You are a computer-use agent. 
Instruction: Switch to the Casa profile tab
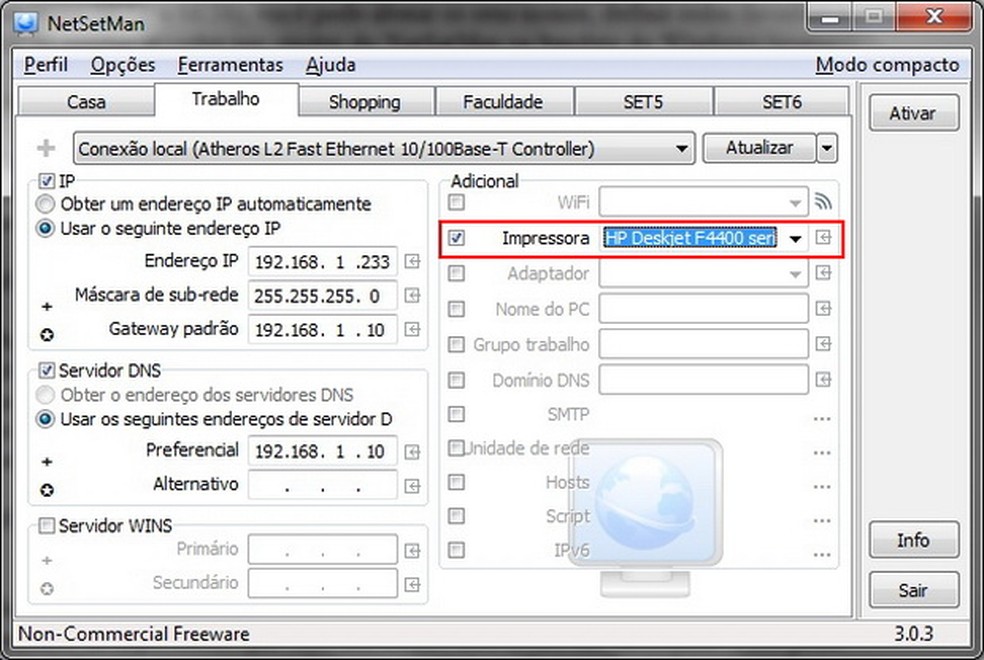pyautogui.click(x=86, y=102)
